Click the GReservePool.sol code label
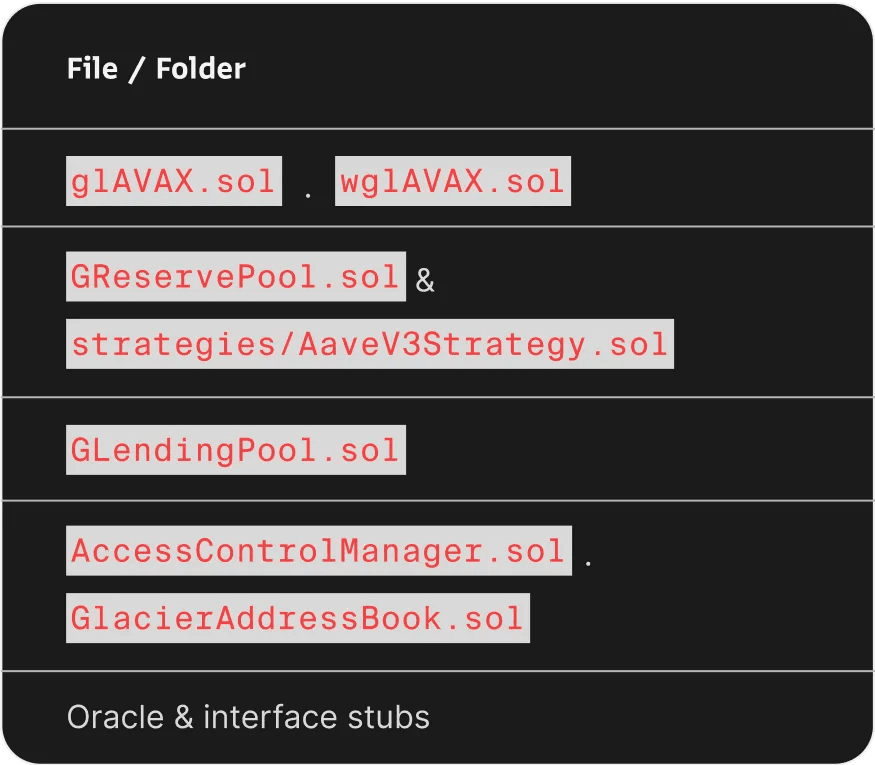Image resolution: width=875 pixels, height=765 pixels. (x=235, y=277)
